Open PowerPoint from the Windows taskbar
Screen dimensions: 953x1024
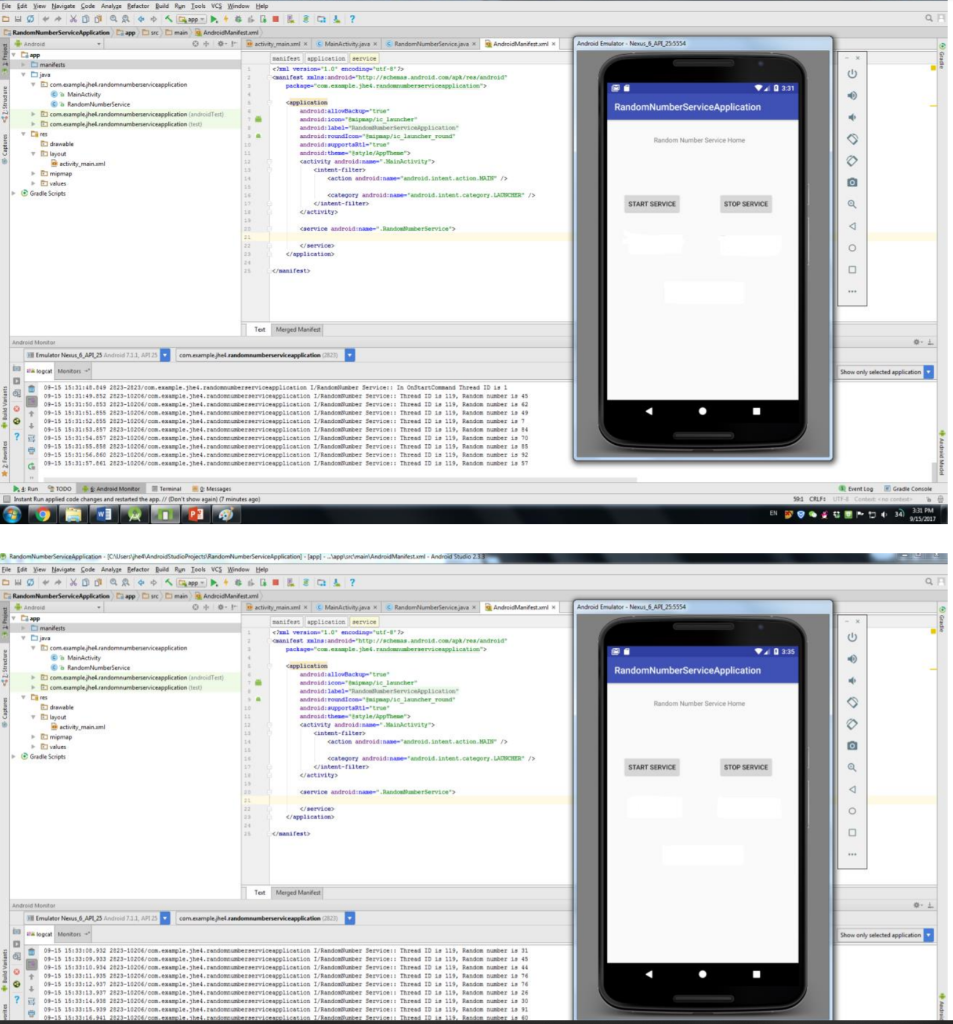point(196,515)
